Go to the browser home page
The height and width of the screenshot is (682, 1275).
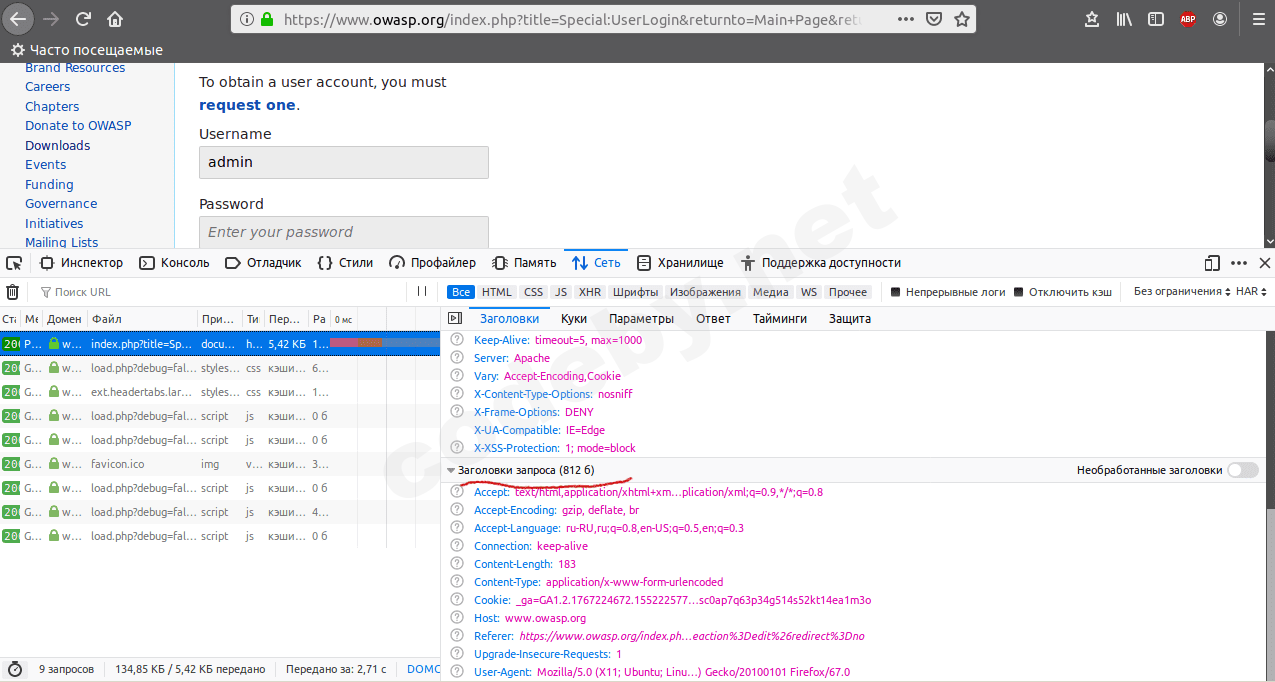click(115, 19)
